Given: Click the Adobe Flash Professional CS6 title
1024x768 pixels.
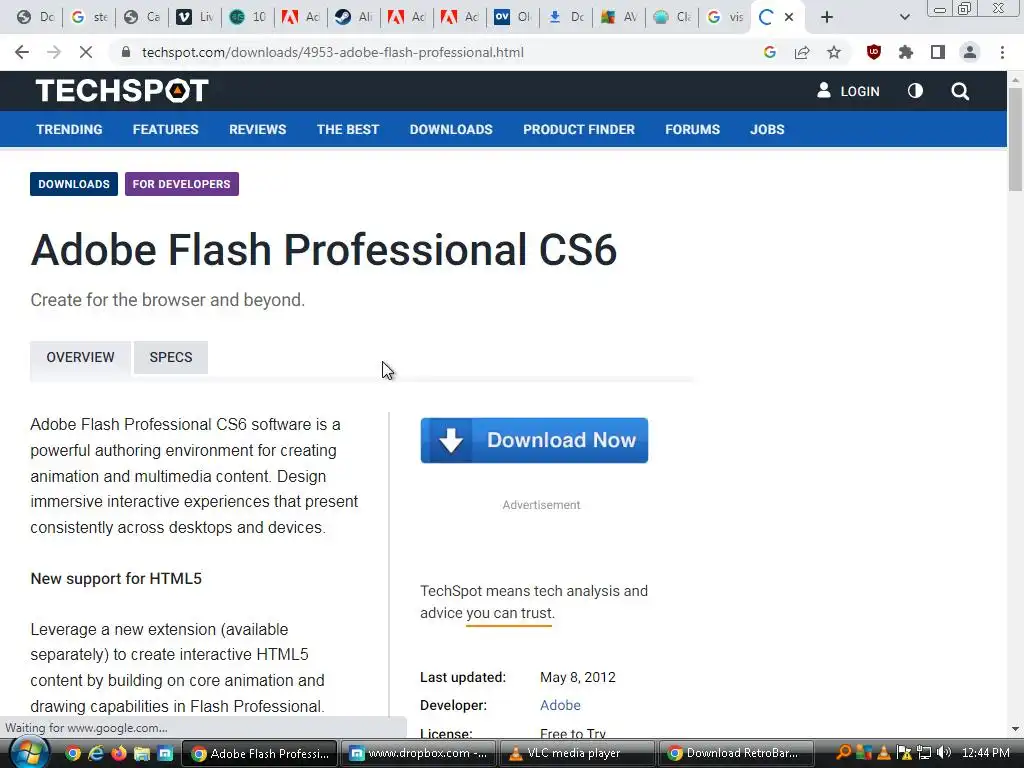Looking at the screenshot, I should click(323, 249).
